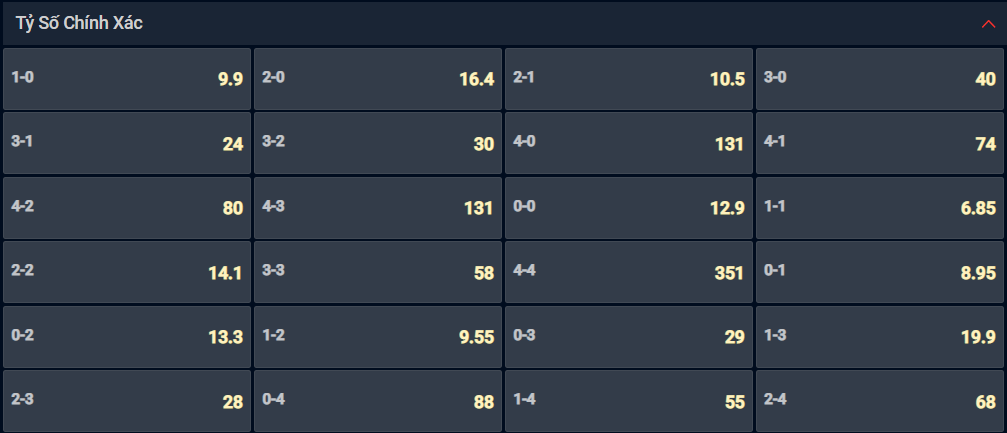Viewport: 1007px width, 433px height.
Task: Select the 1-2 score at odds 9.55
Action: (378, 337)
